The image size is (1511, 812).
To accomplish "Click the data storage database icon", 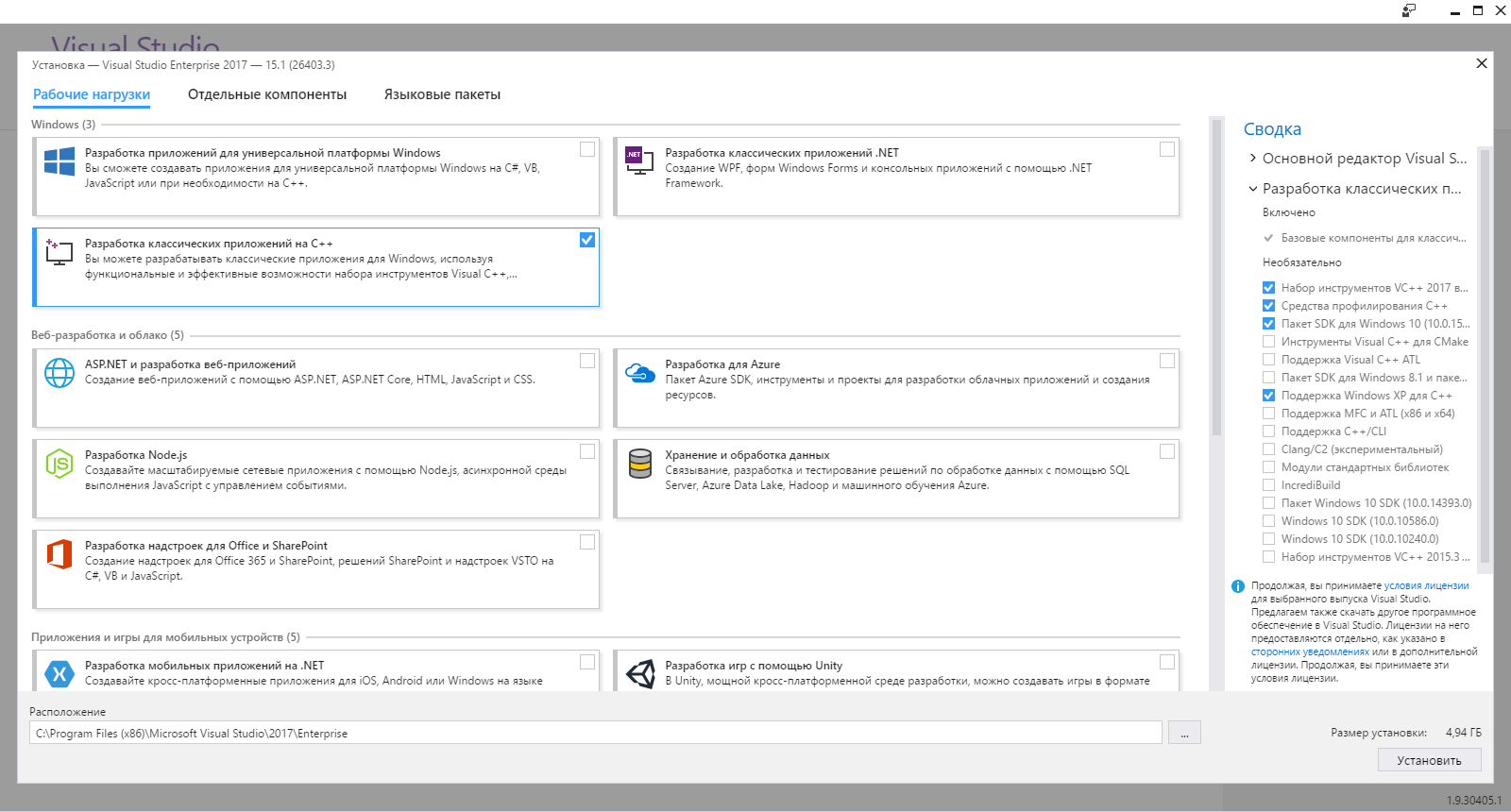I will tap(640, 464).
